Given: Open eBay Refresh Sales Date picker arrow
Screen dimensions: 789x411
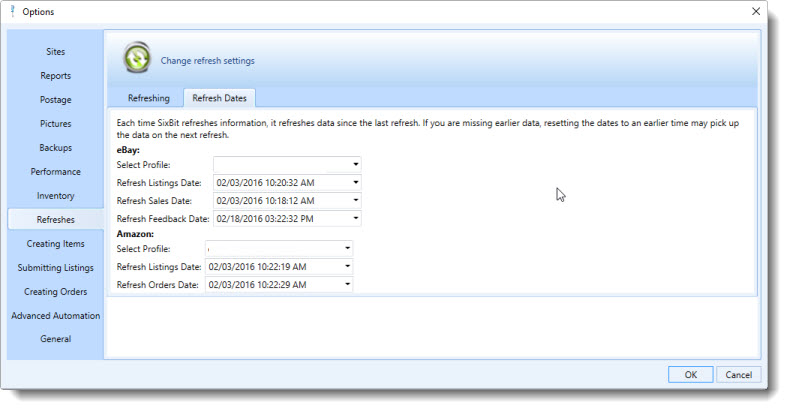Looking at the screenshot, I should 355,200.
